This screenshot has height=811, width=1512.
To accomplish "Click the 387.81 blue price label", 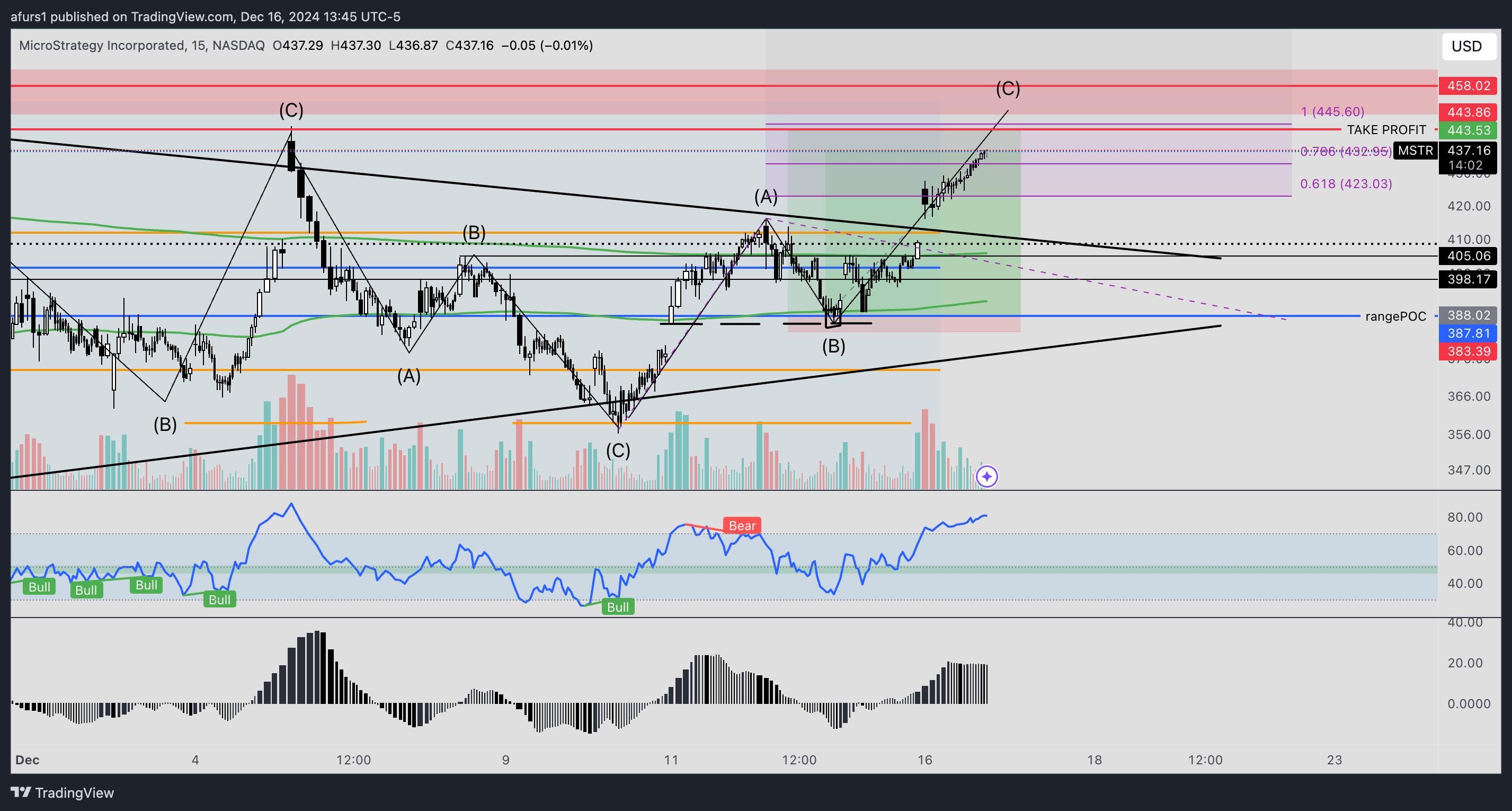I will pos(1468,333).
